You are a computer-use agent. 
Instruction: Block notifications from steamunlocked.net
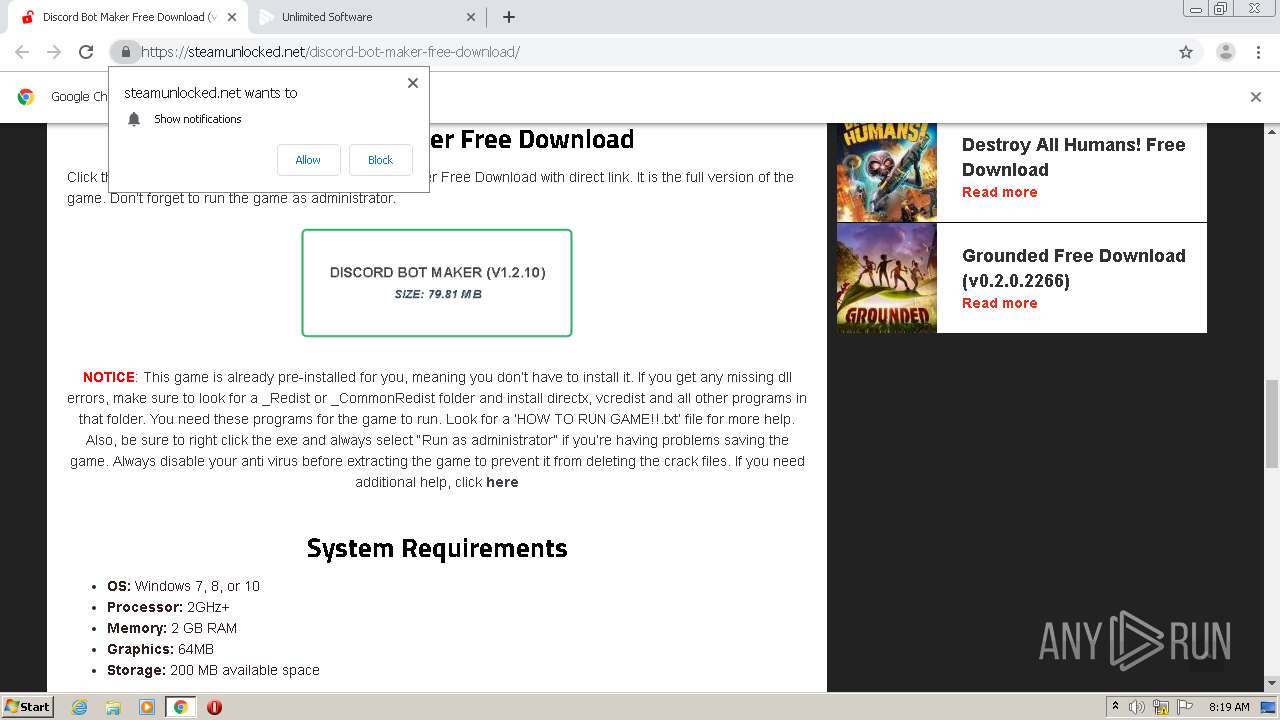pos(380,160)
